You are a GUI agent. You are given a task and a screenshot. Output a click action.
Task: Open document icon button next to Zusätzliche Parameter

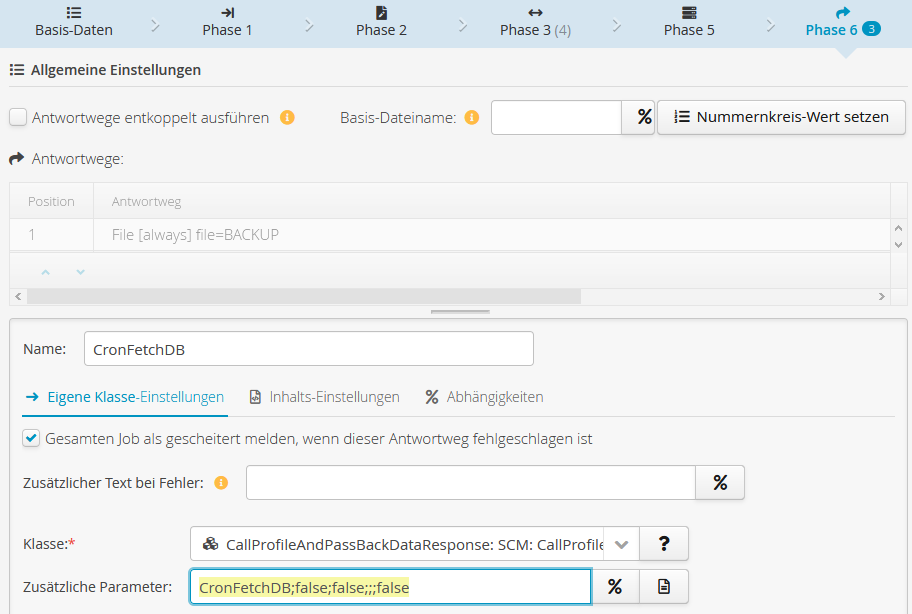pos(664,587)
